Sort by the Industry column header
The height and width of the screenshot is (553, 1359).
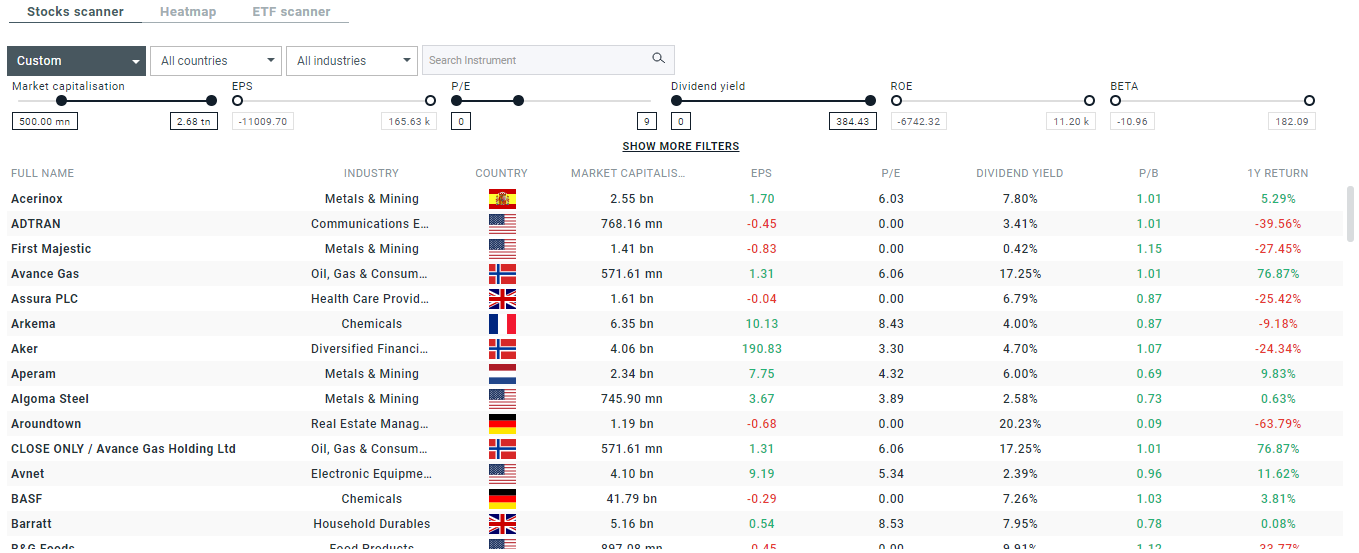pos(371,174)
